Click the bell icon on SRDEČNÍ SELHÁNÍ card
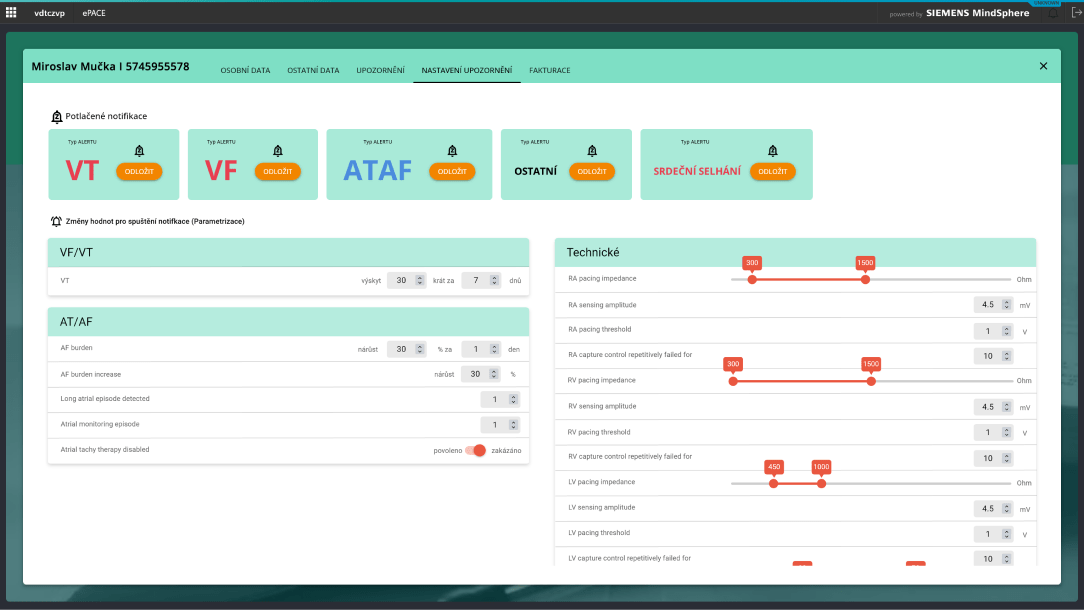Image resolution: width=1084 pixels, height=610 pixels. point(772,151)
